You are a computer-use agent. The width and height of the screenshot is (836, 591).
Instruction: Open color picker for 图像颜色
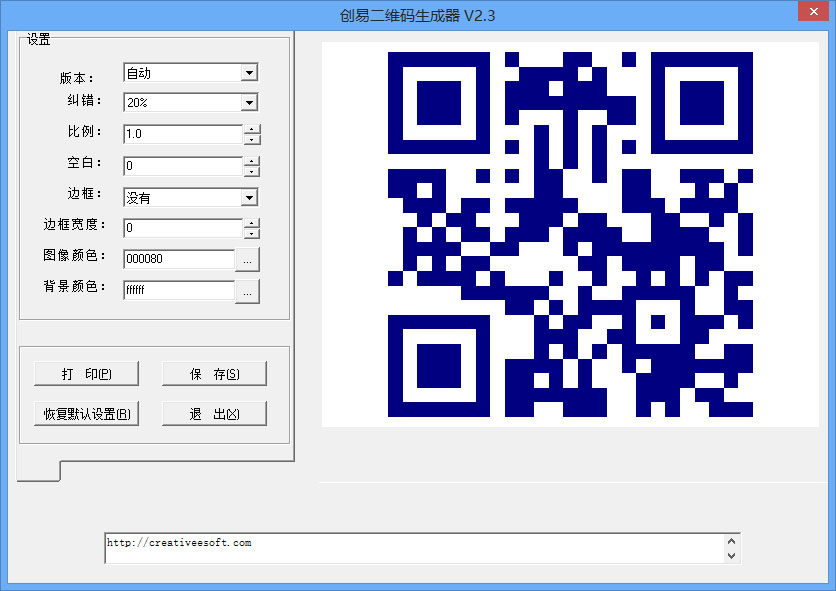[247, 260]
